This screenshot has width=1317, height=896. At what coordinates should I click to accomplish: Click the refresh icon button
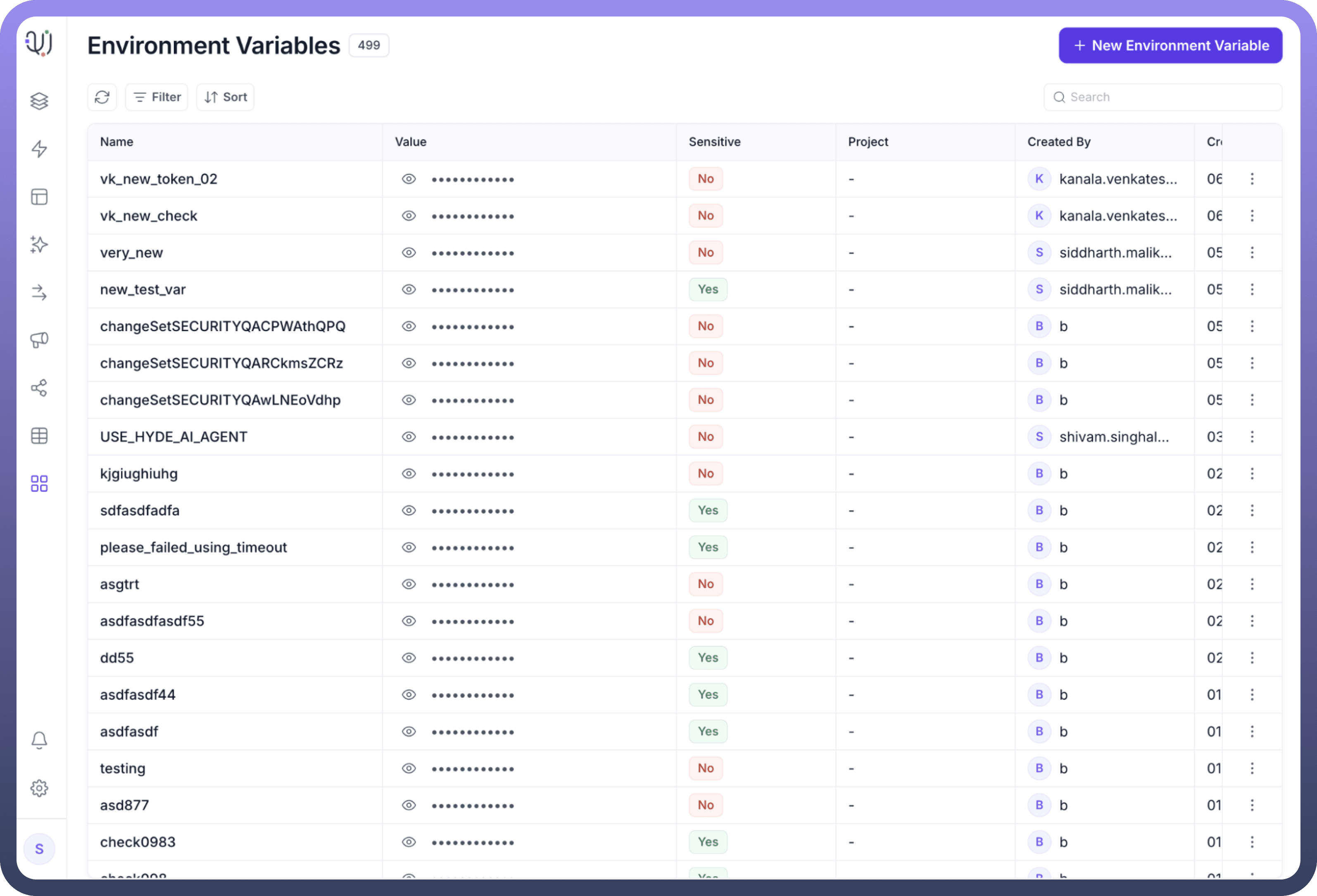pos(102,97)
